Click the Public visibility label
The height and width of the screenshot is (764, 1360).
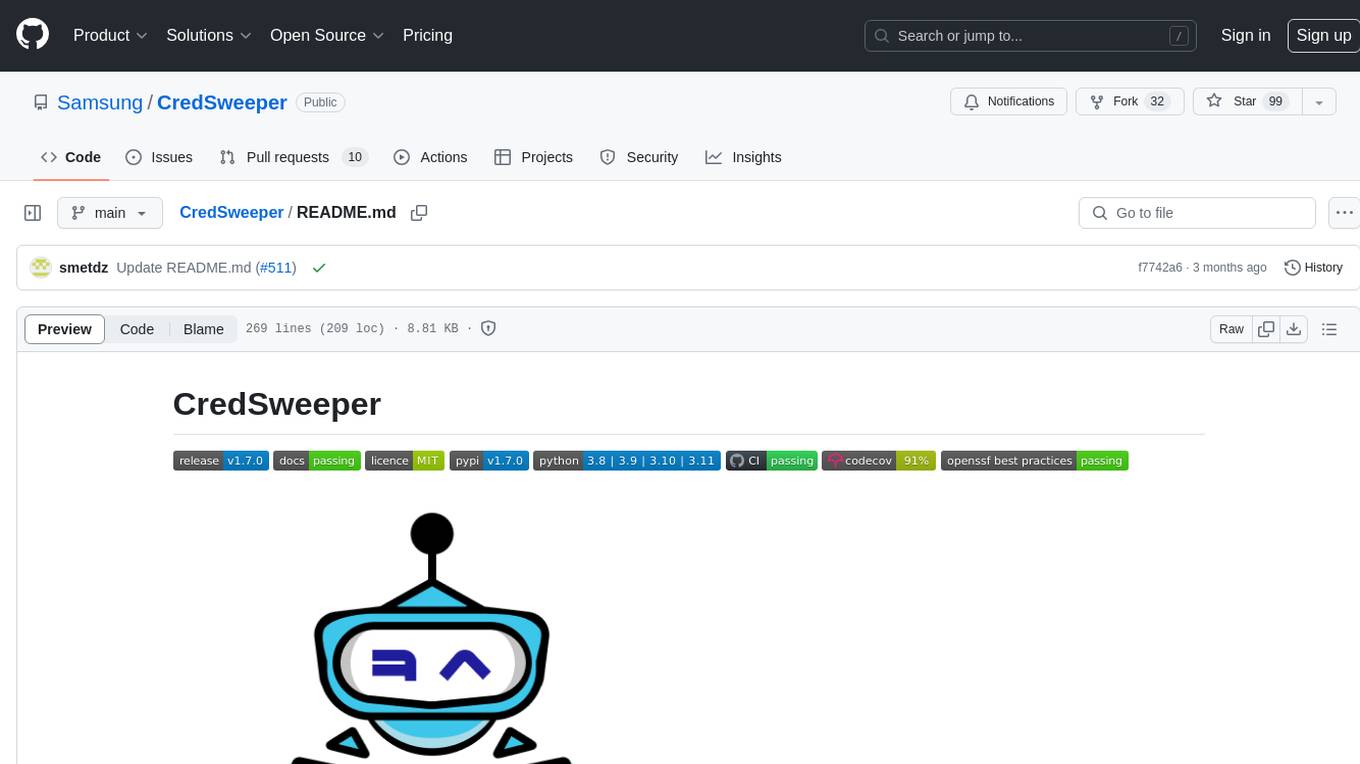coord(320,102)
